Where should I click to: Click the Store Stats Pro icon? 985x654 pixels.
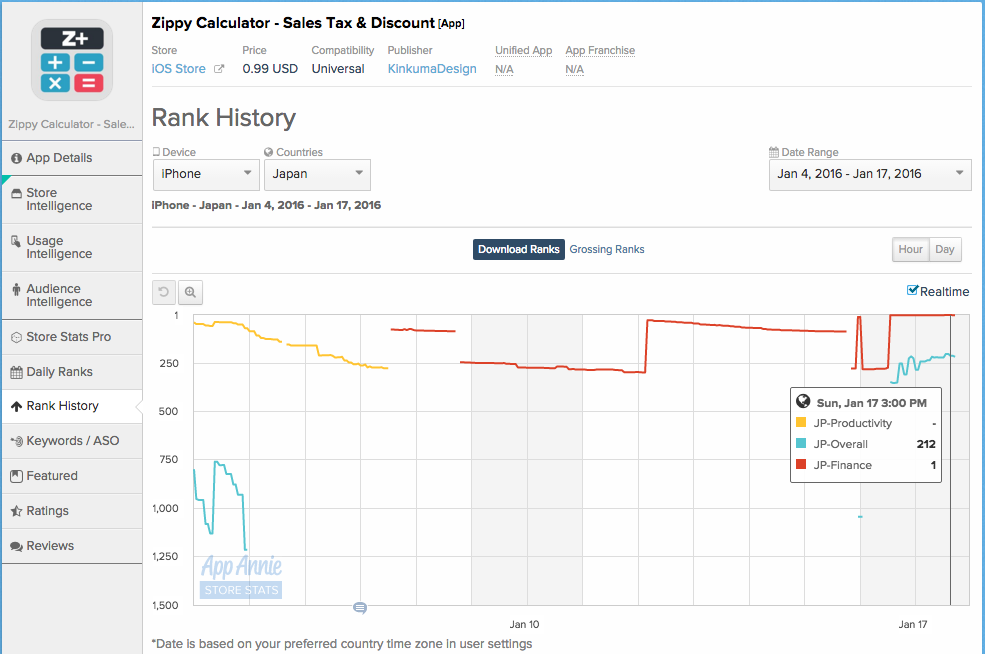(16, 337)
